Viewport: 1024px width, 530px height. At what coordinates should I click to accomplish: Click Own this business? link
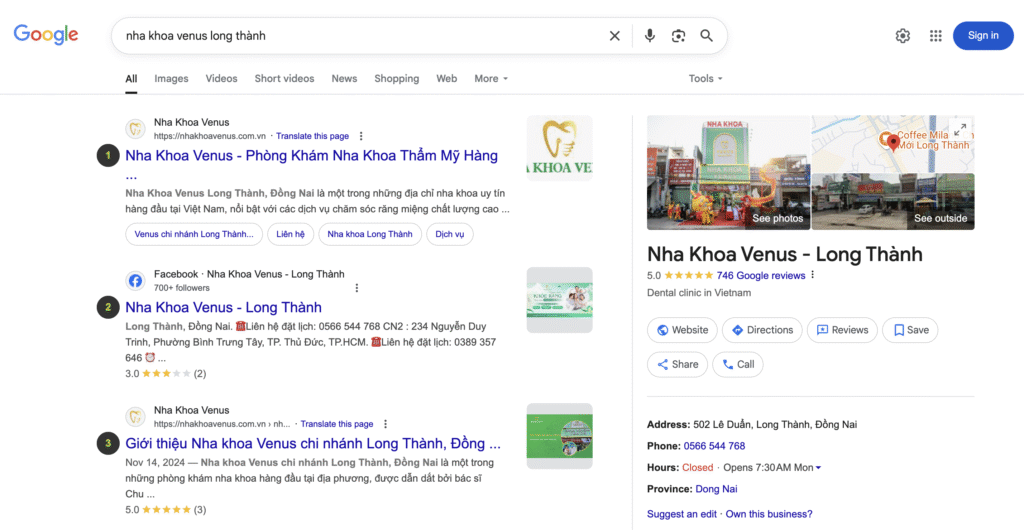[769, 514]
